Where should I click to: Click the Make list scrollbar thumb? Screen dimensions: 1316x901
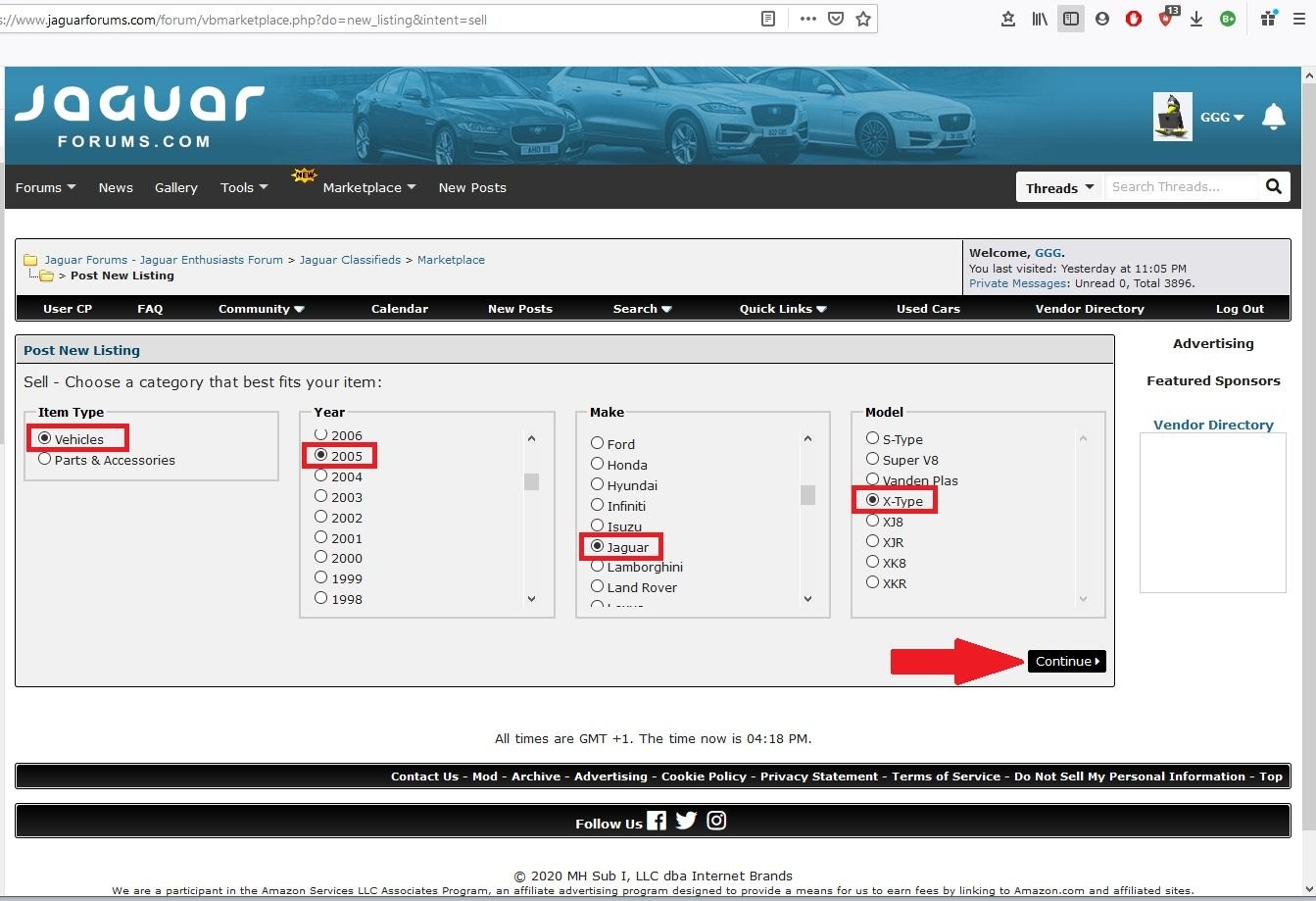point(807,494)
